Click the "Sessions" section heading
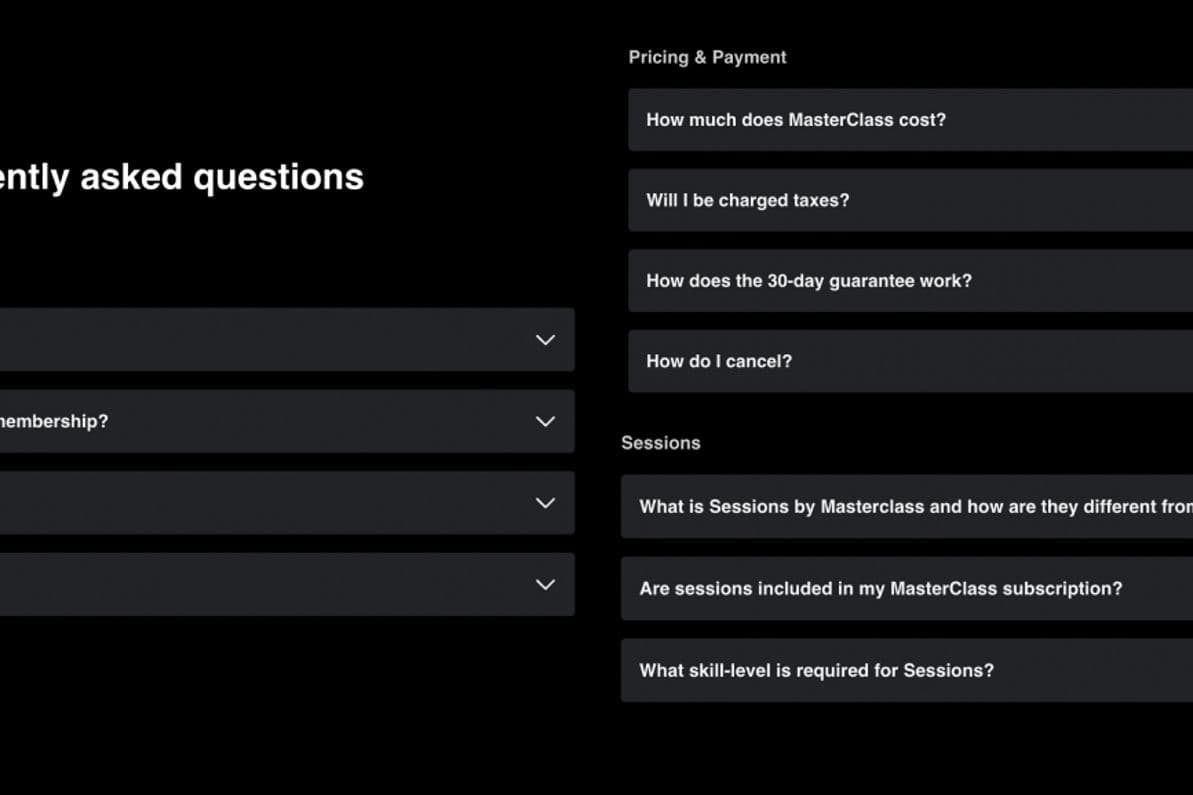Viewport: 1193px width, 795px height. pyautogui.click(x=661, y=442)
